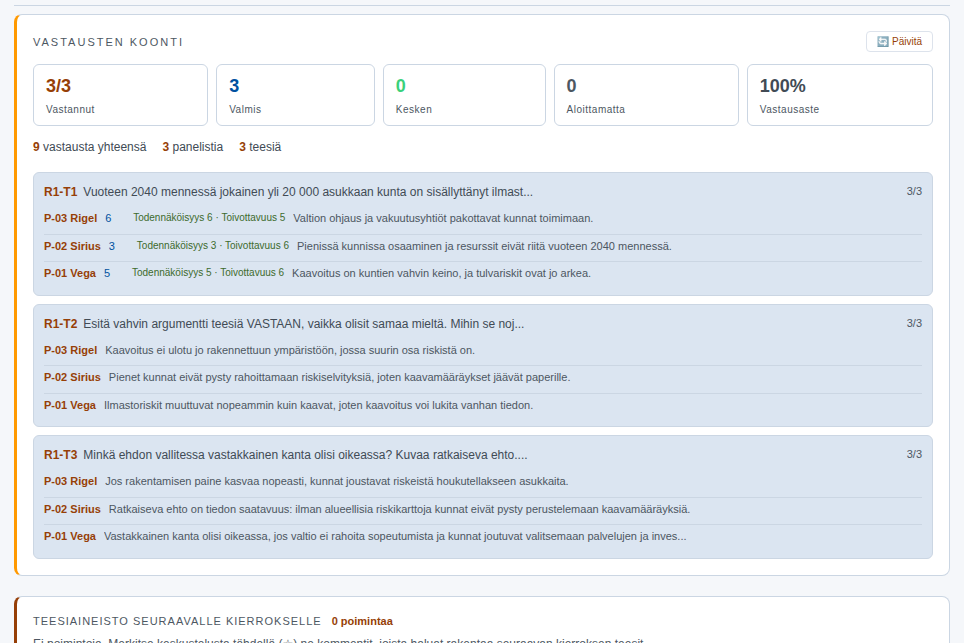
Task: Click 'TEESIAINEISTO SEURAAVALLE KIERROKSELLE' heading
Action: click(177, 621)
